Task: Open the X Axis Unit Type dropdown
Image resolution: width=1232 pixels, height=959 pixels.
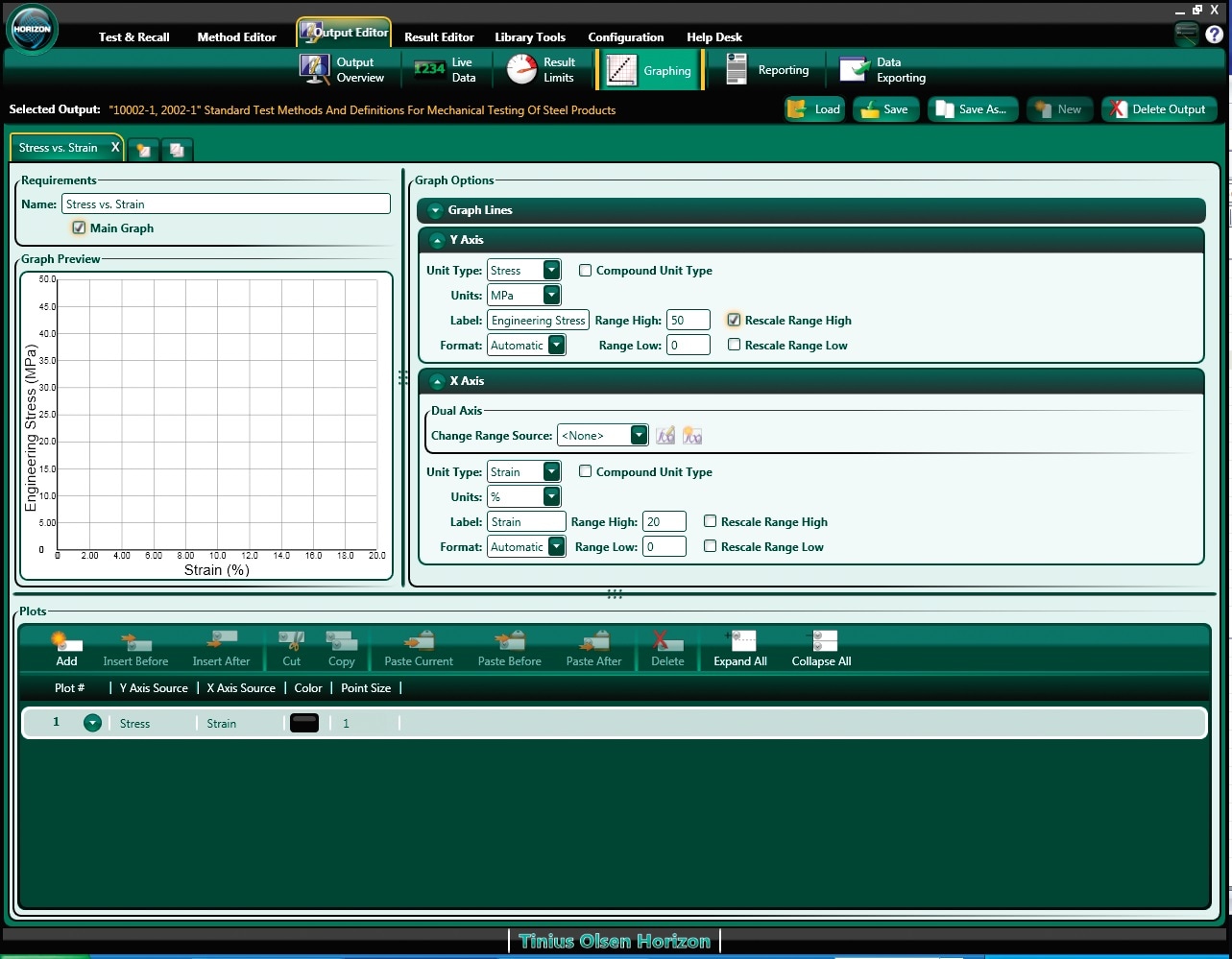Action: coord(551,472)
